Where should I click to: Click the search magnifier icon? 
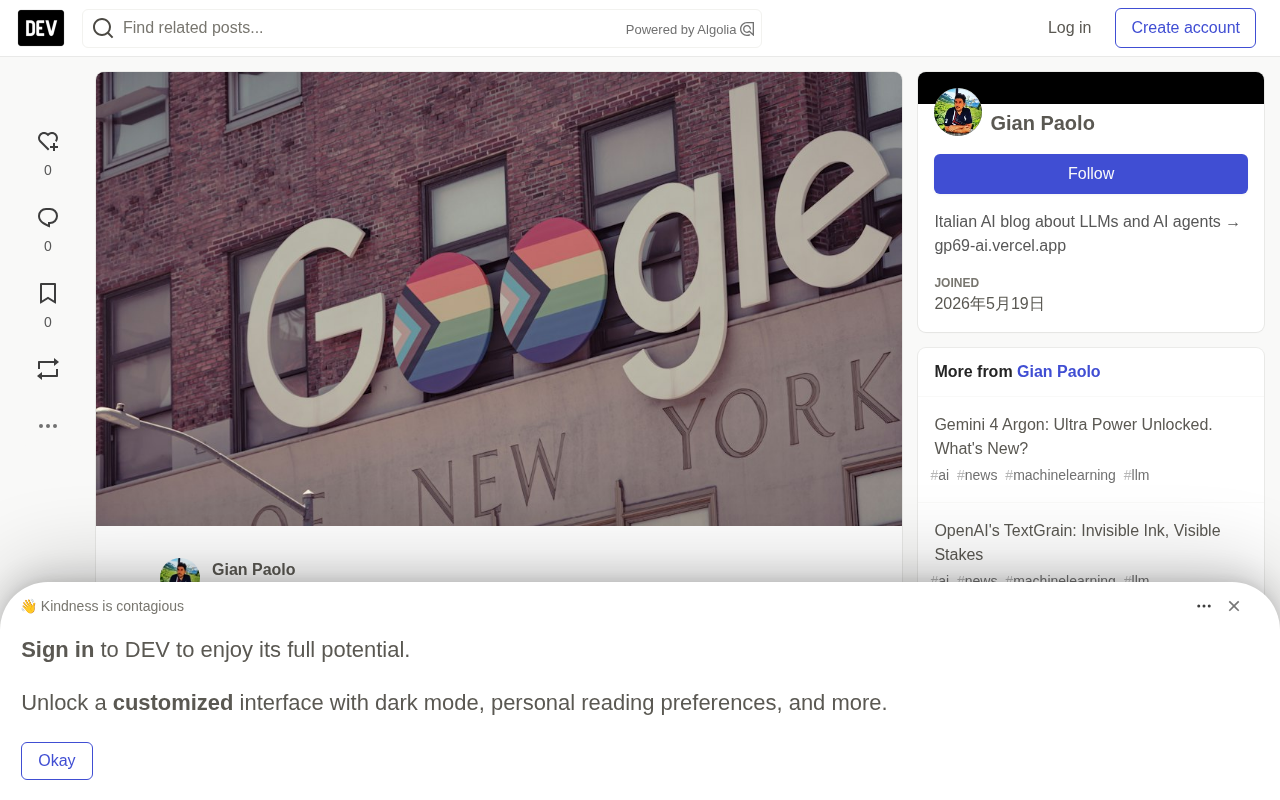[x=103, y=28]
